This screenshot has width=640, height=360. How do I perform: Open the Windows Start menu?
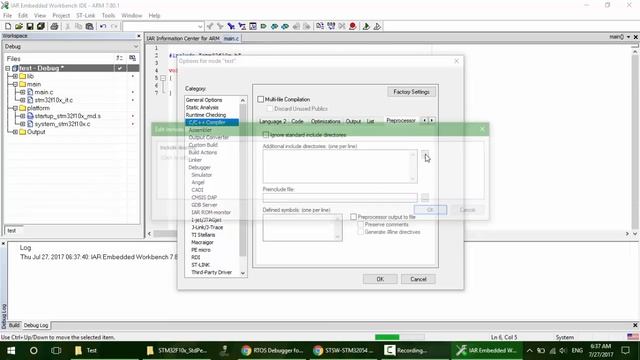[11, 350]
